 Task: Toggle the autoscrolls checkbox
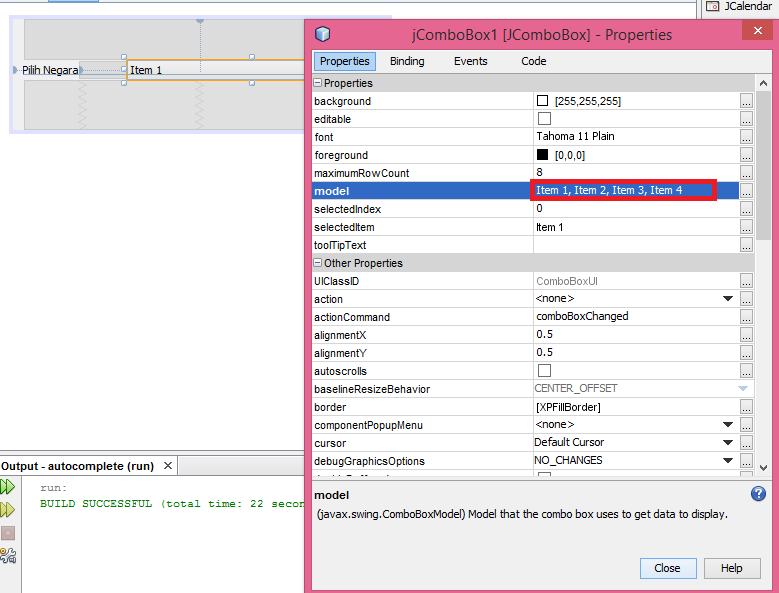[544, 371]
